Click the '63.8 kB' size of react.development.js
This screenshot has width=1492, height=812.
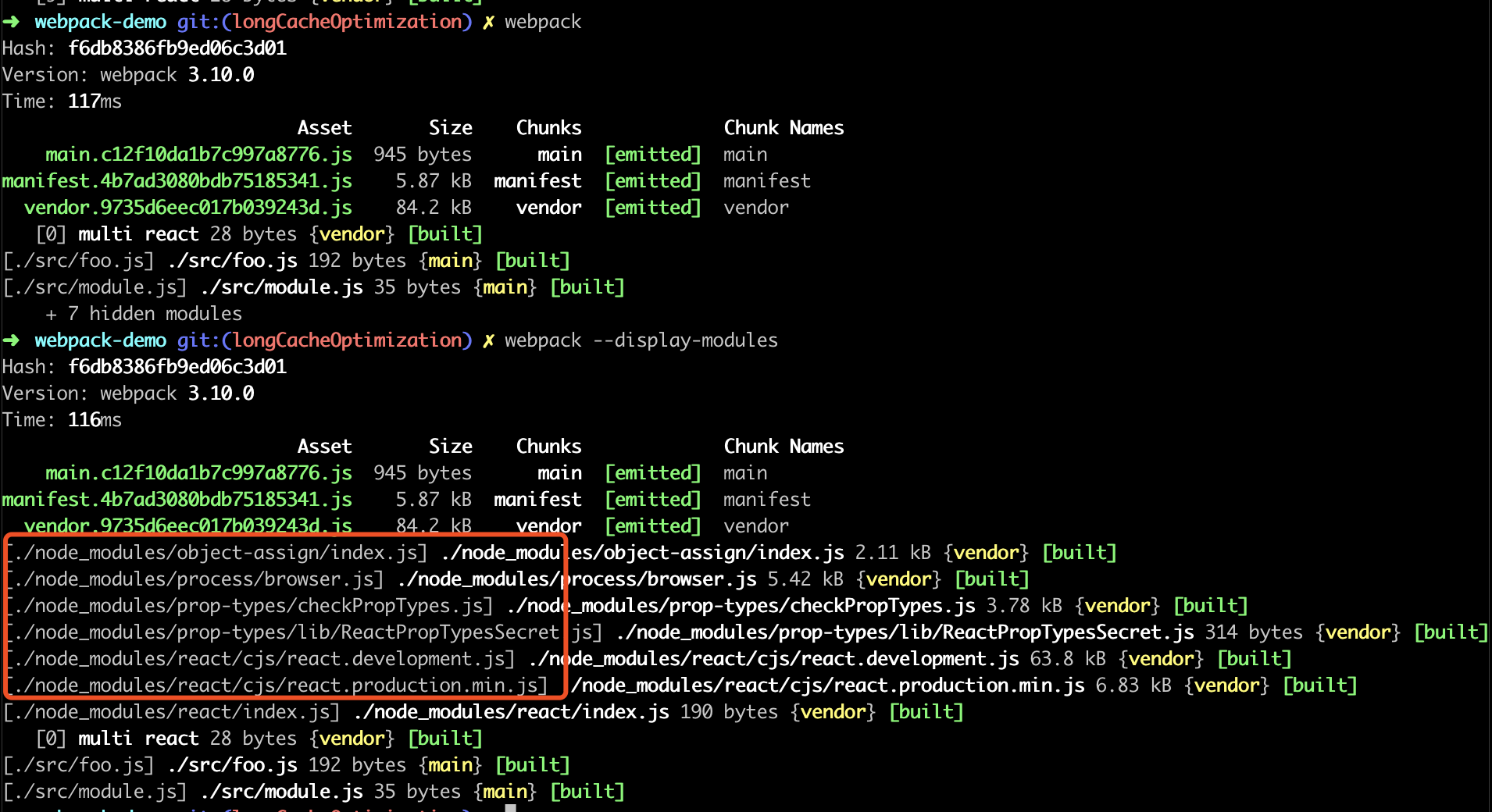pos(1068,659)
